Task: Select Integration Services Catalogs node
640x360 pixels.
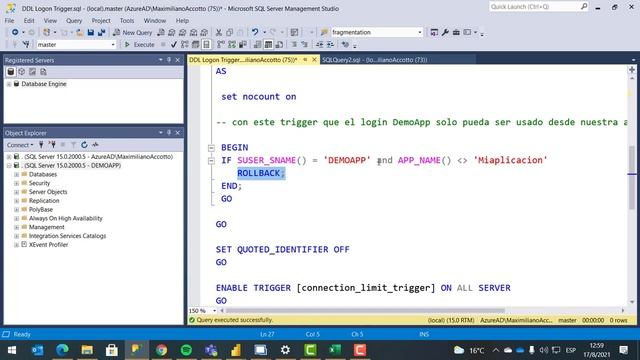Action: tap(67, 236)
